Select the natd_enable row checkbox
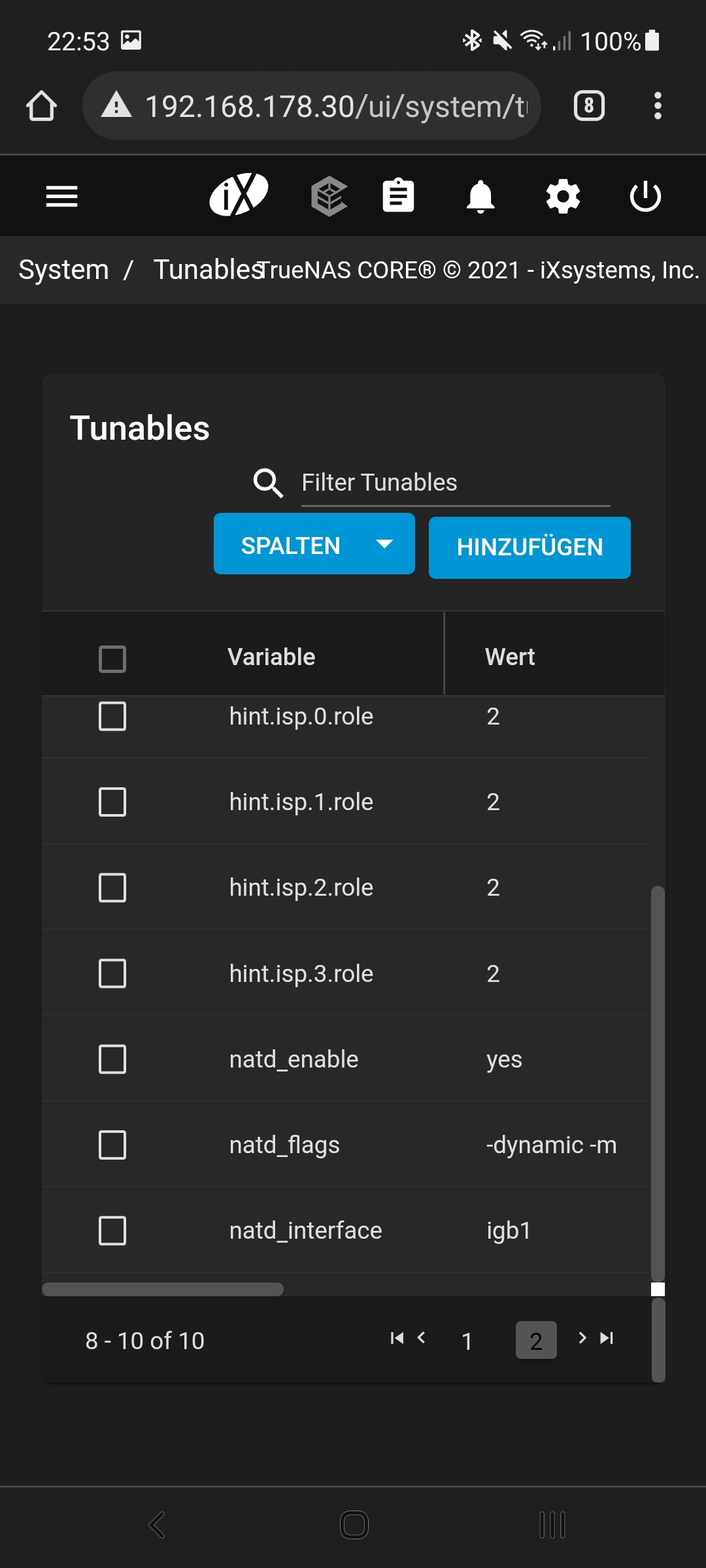This screenshot has width=706, height=1568. click(x=112, y=1059)
